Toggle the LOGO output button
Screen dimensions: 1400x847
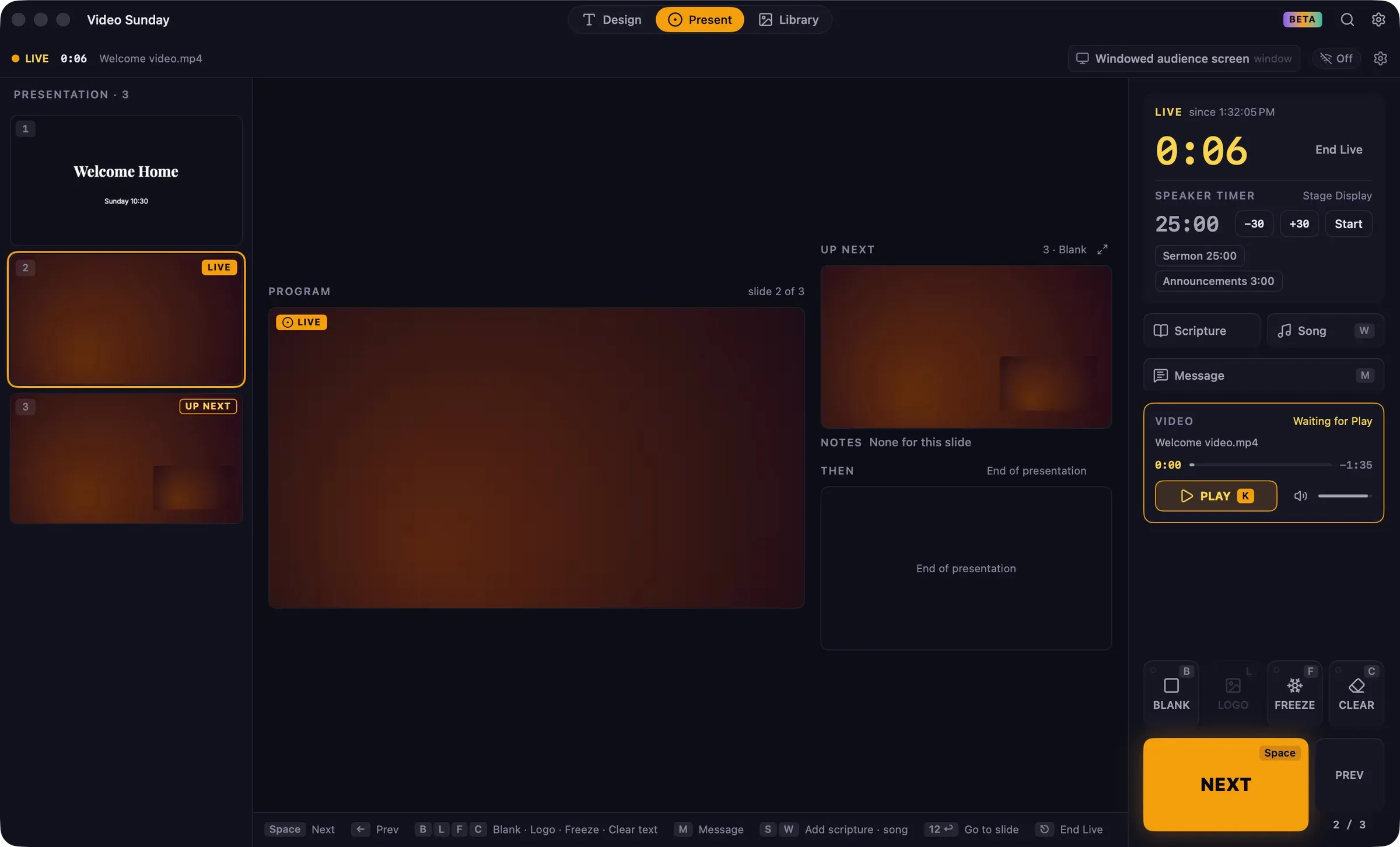click(x=1233, y=693)
